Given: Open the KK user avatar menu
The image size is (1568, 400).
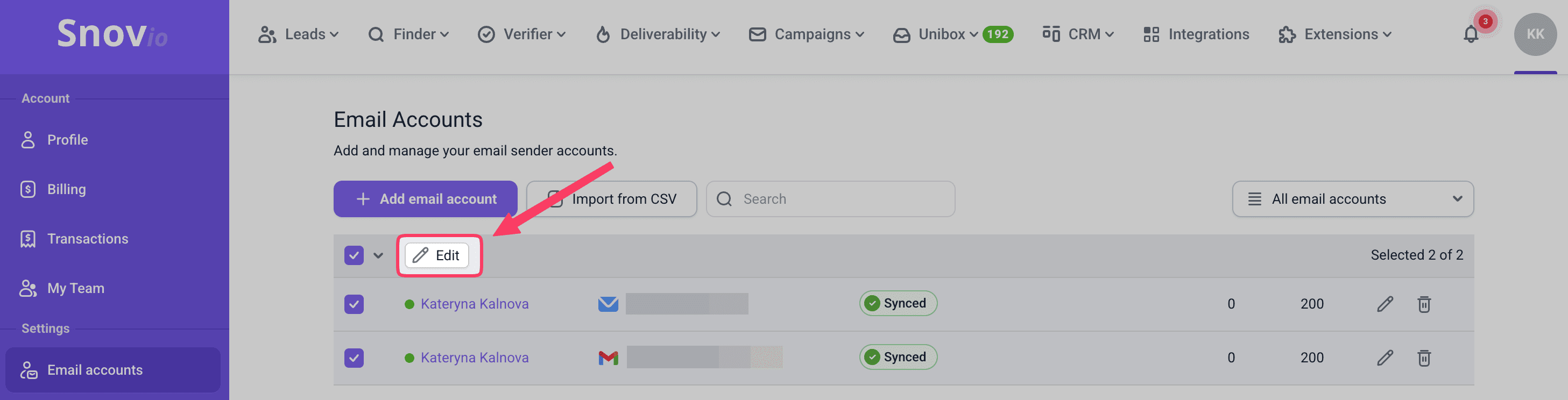Looking at the screenshot, I should click(1535, 34).
